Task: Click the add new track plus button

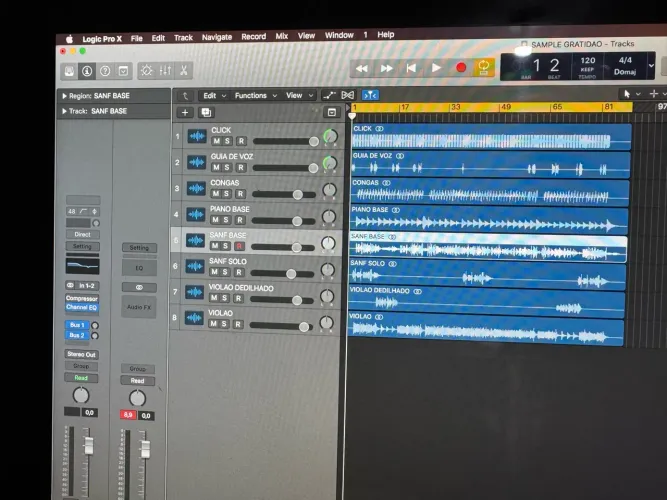Action: point(185,112)
